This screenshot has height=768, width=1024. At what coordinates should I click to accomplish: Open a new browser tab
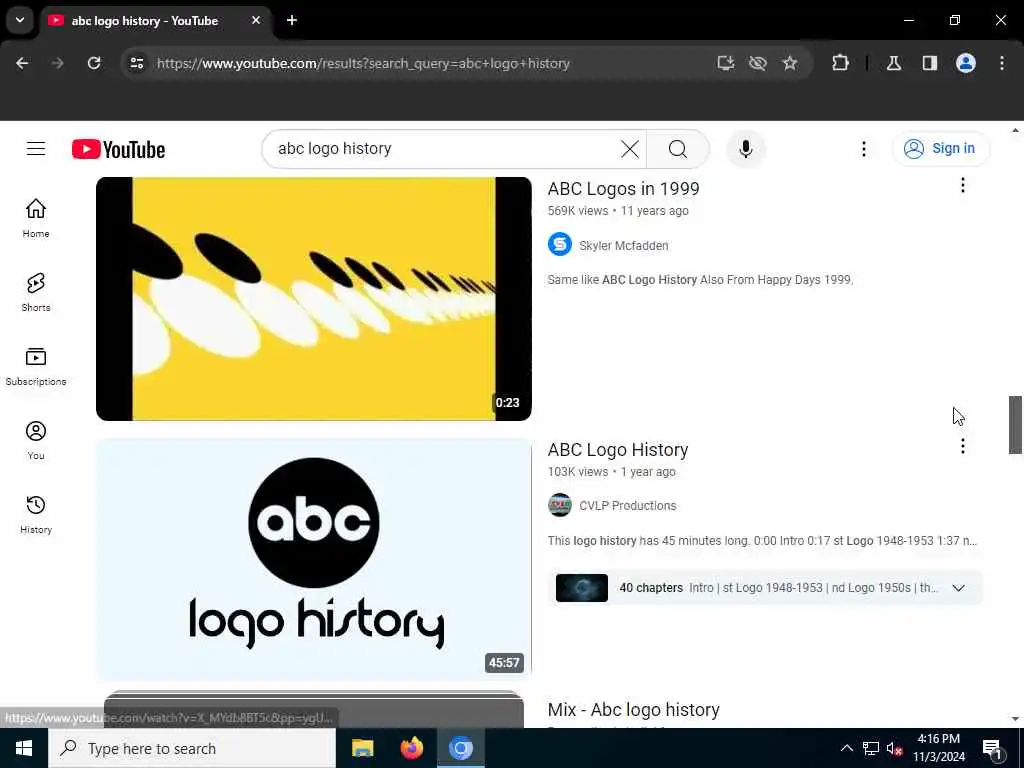click(292, 20)
